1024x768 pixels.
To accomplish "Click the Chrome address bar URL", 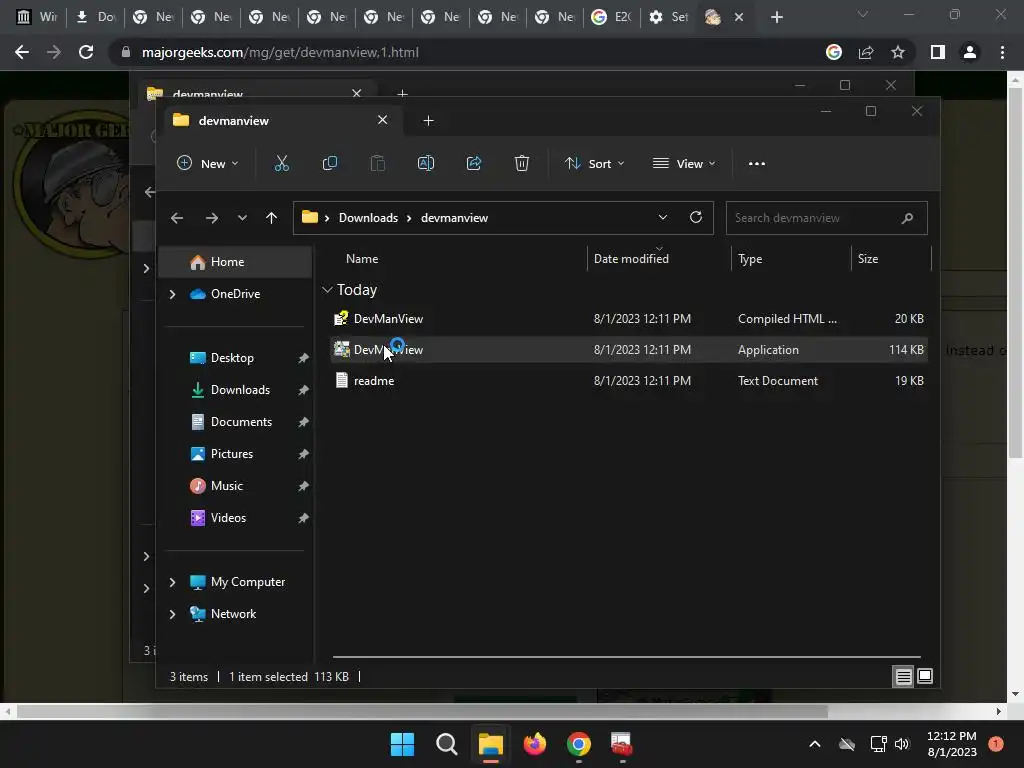I will point(280,52).
